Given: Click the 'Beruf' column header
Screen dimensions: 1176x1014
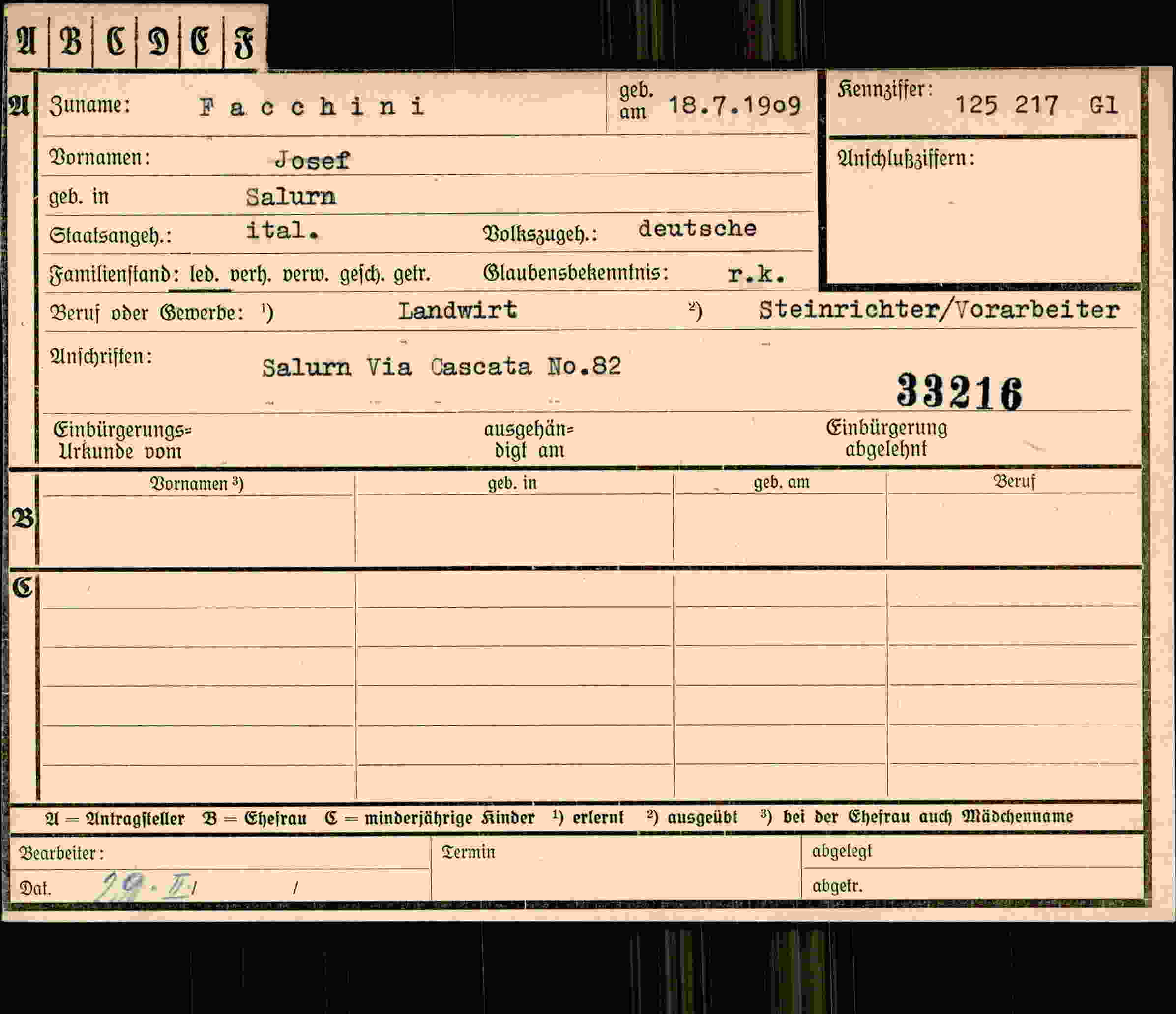Looking at the screenshot, I should coord(1014,482).
